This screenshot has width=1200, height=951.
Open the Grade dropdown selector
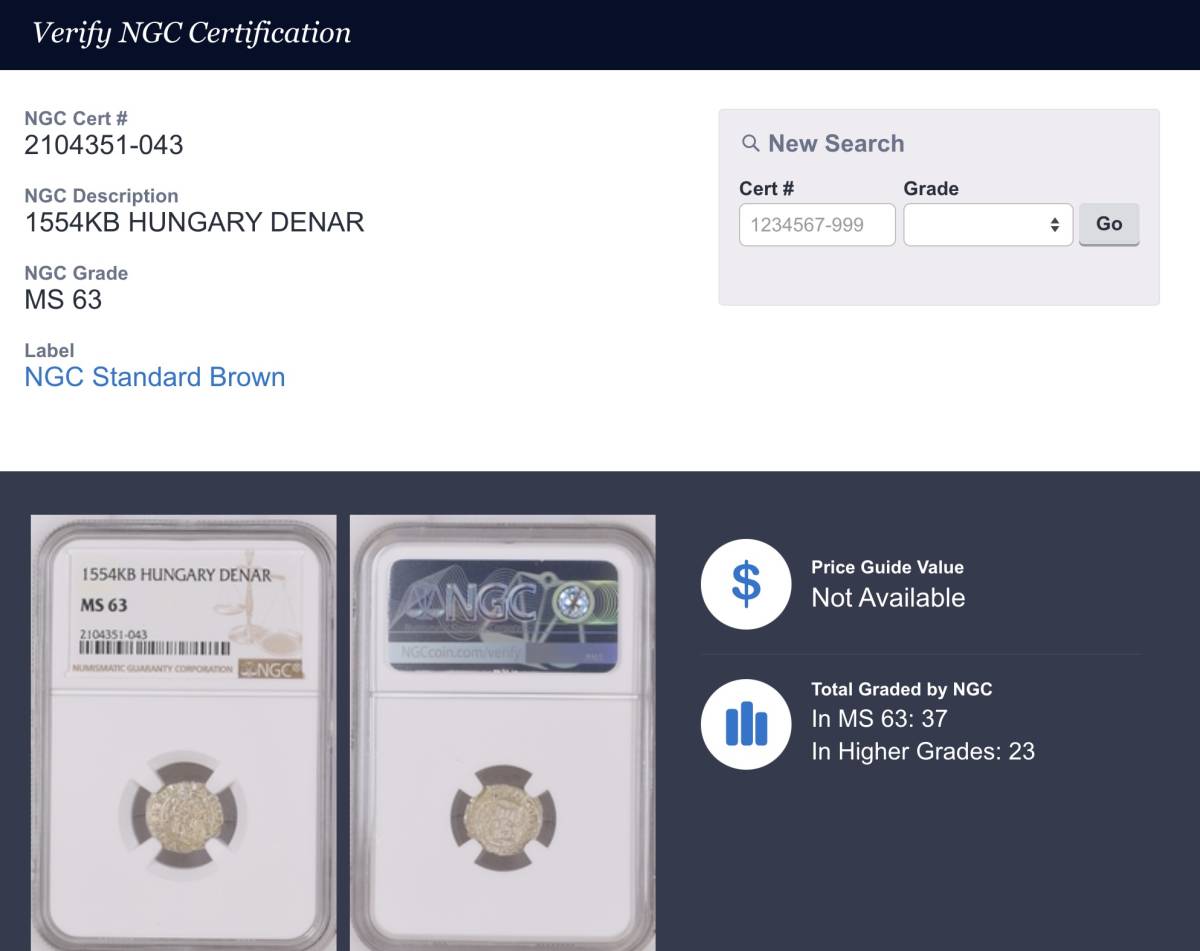[988, 225]
